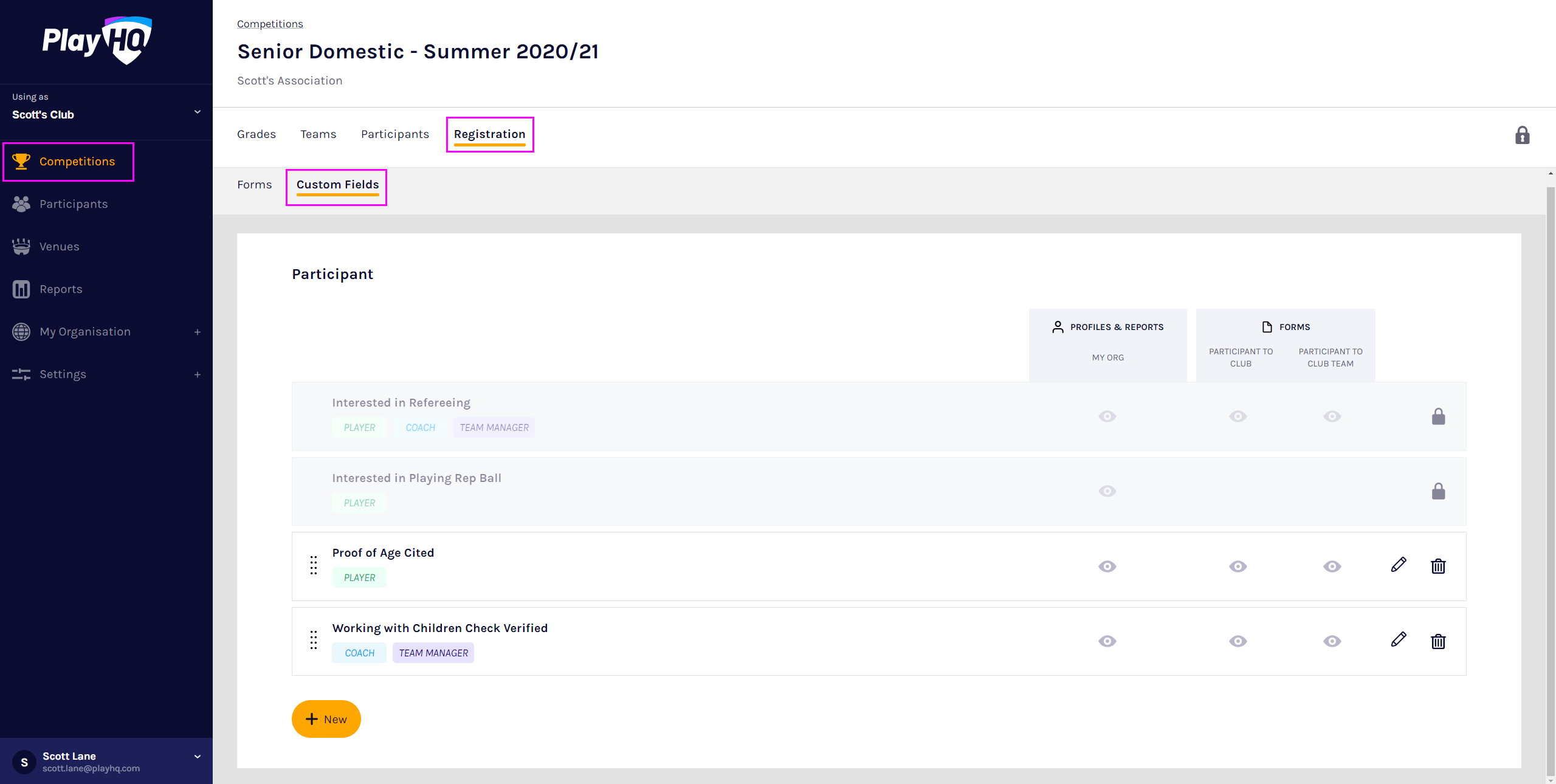Delete the Proof of Age Cited field
Viewport: 1556px width, 784px height.
(x=1438, y=566)
